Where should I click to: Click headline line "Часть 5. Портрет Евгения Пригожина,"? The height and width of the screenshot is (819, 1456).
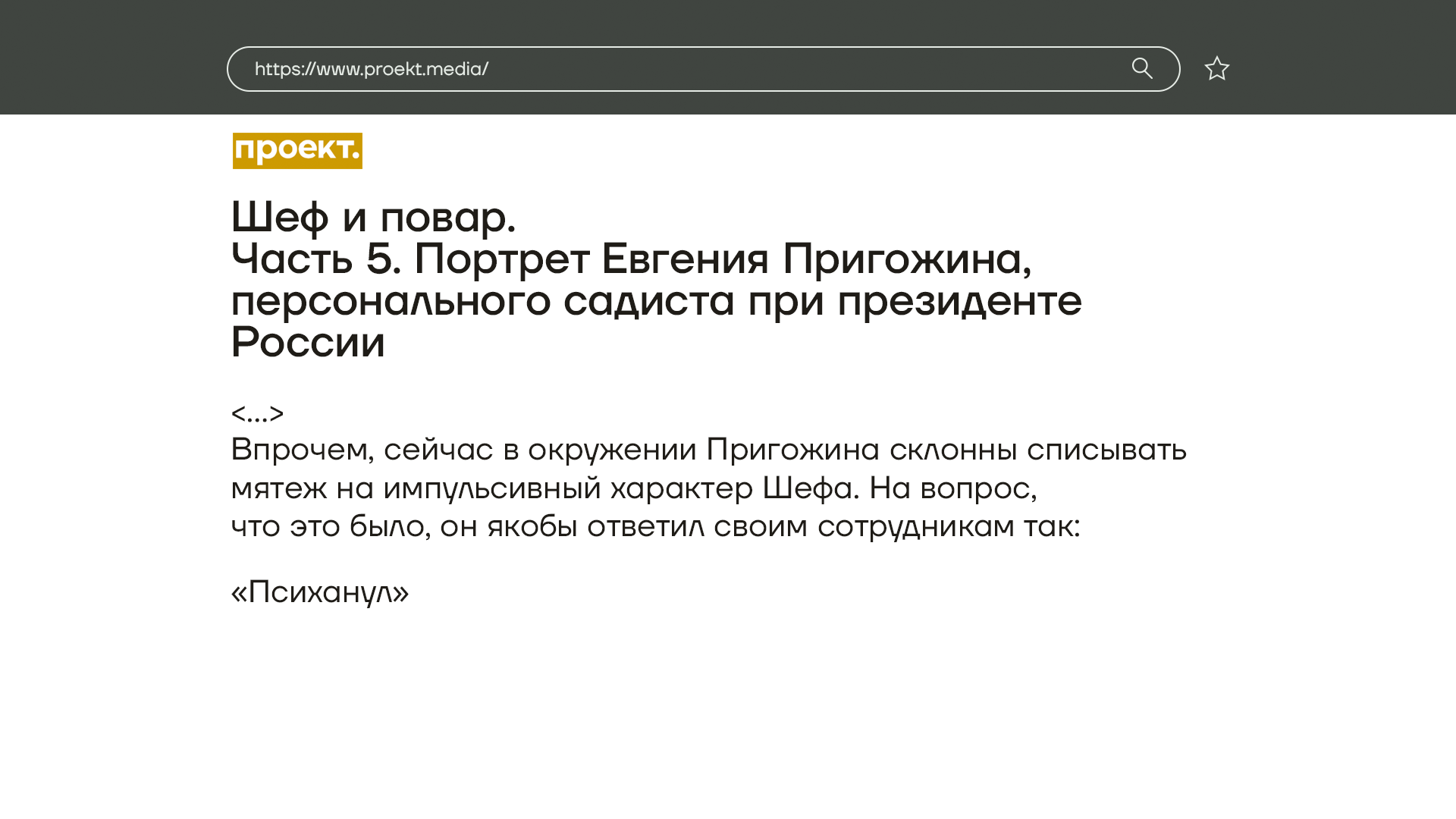tap(631, 259)
